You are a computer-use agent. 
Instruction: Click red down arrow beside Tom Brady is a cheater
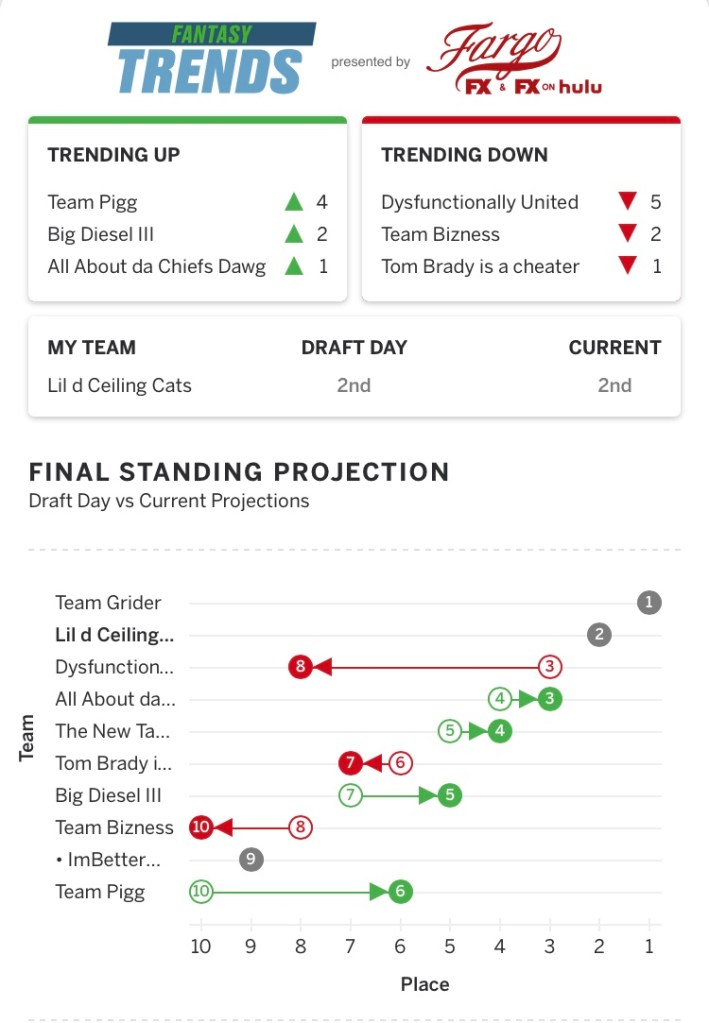click(x=627, y=266)
